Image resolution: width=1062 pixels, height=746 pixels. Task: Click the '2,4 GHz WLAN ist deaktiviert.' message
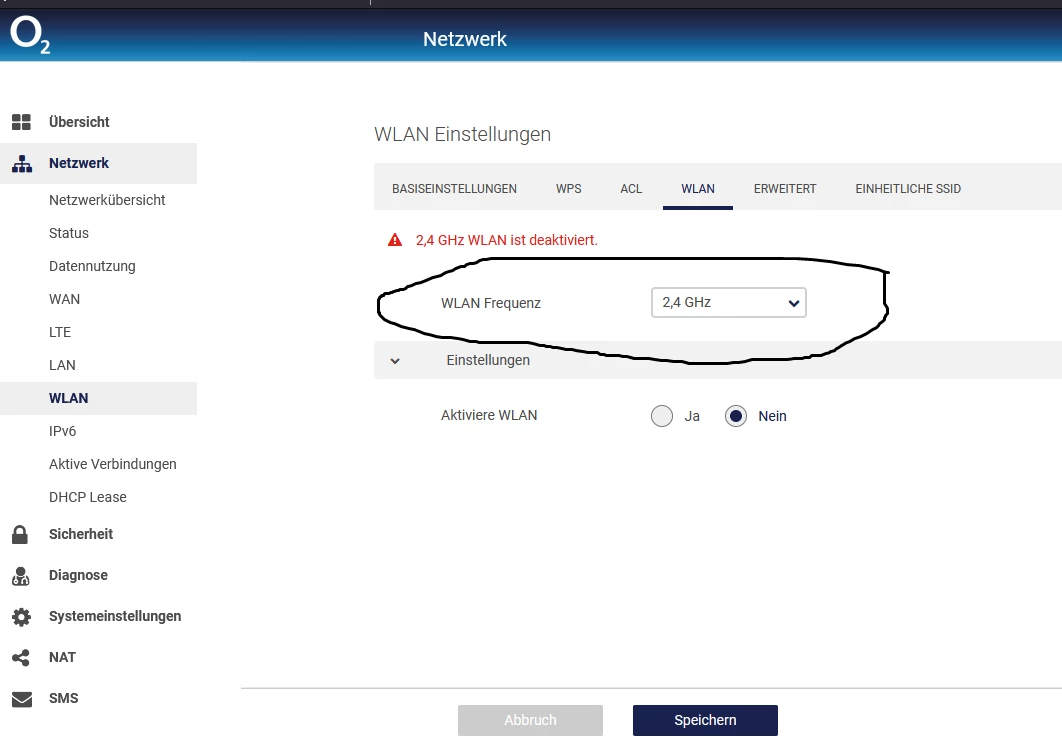coord(507,240)
